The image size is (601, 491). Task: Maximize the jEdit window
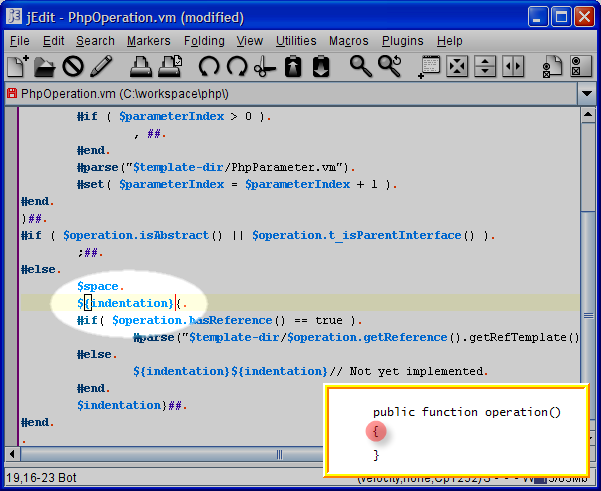561,16
